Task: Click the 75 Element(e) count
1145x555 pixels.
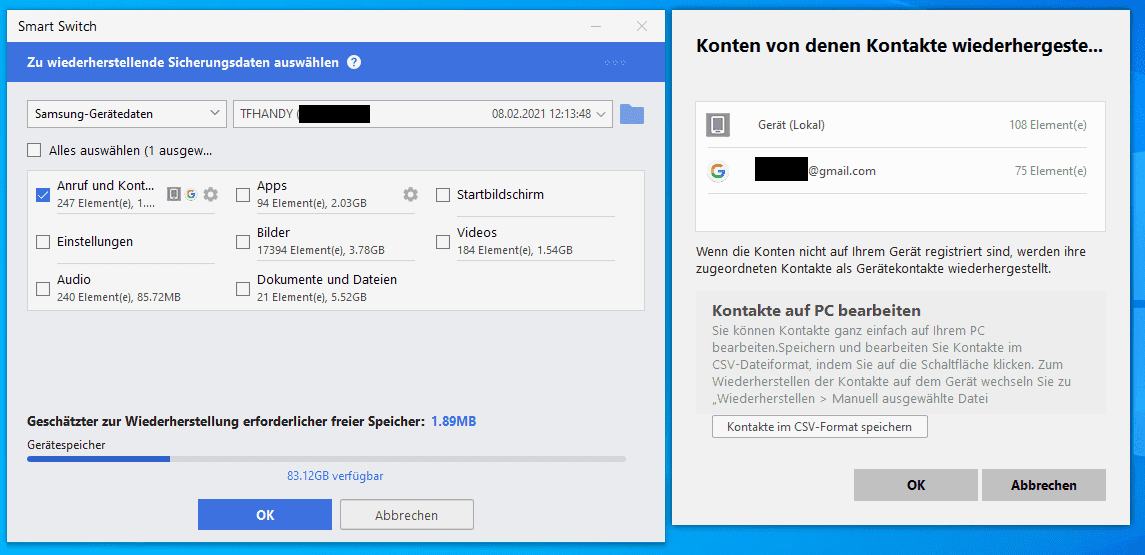Action: pos(1051,172)
